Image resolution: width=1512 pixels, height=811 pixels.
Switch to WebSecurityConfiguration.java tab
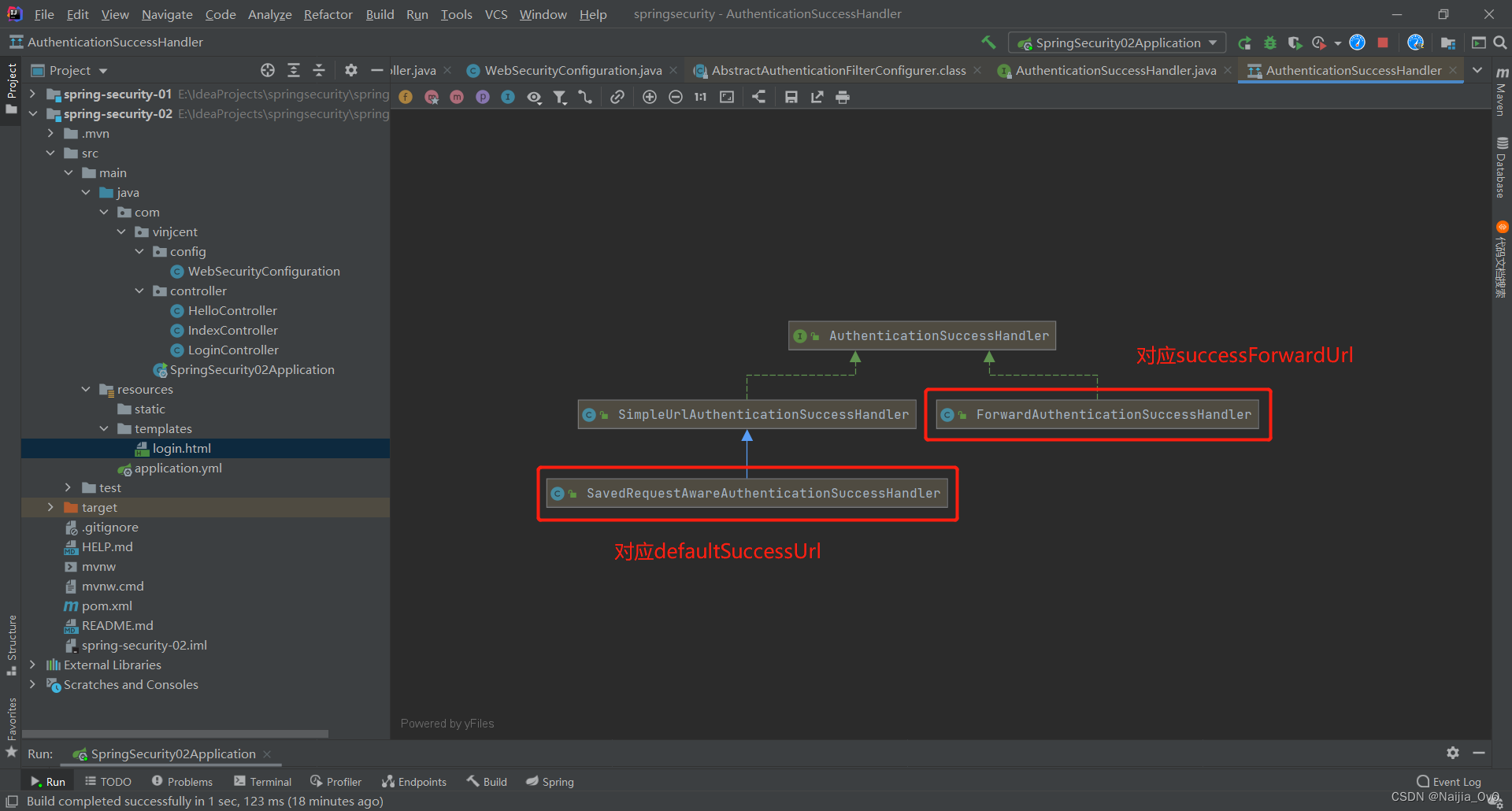(x=573, y=70)
